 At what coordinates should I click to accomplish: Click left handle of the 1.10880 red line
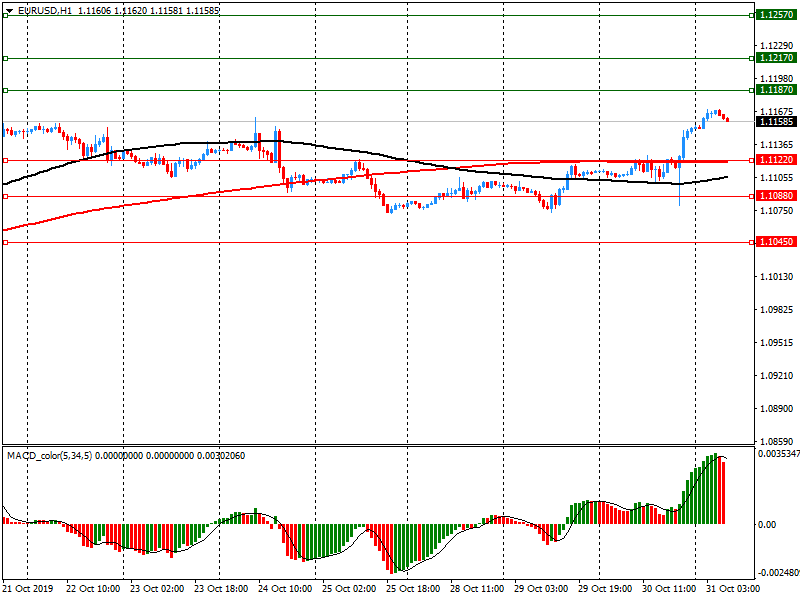coord(5,197)
